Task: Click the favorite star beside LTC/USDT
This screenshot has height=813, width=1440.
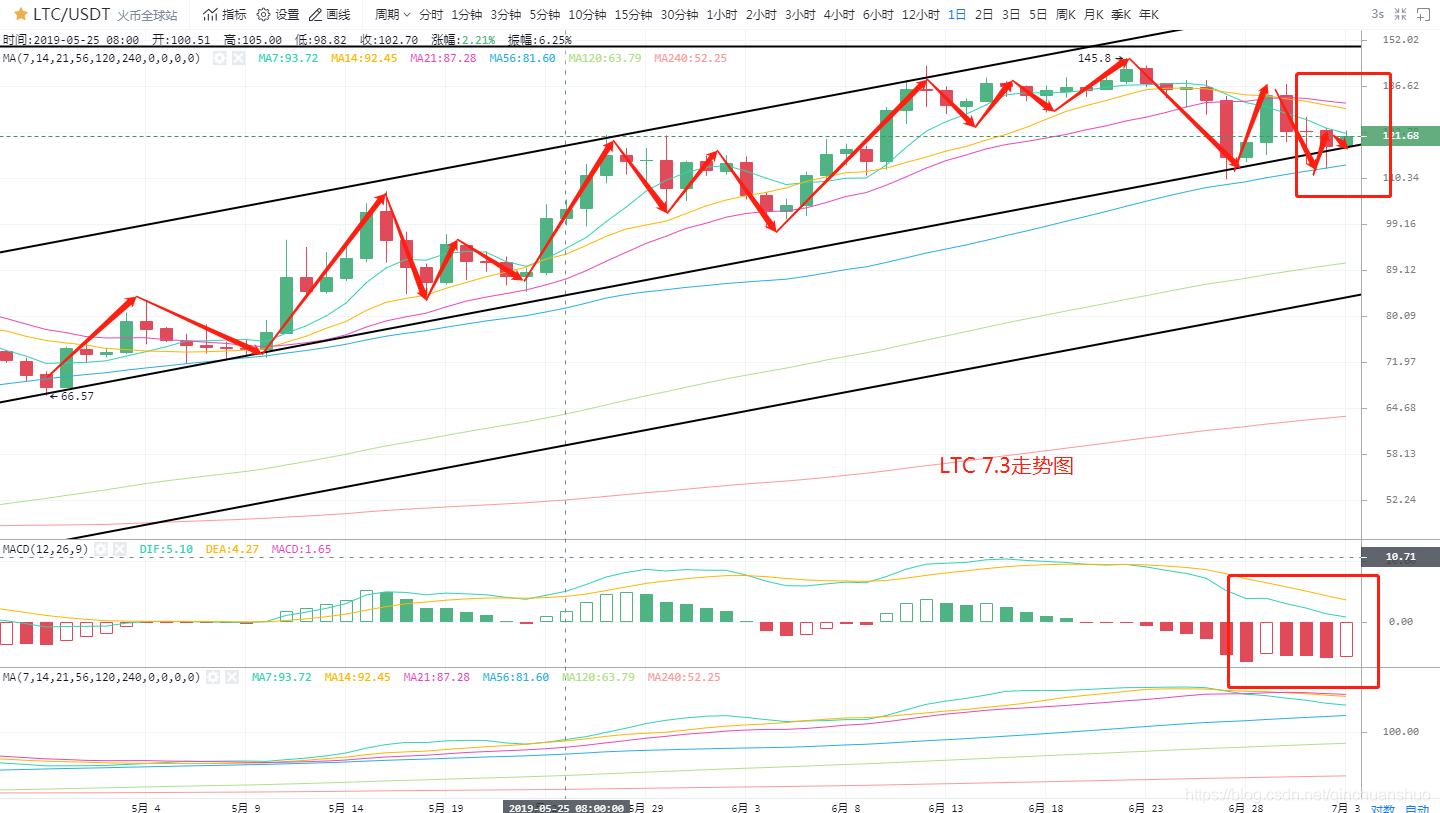Action: click(x=20, y=15)
